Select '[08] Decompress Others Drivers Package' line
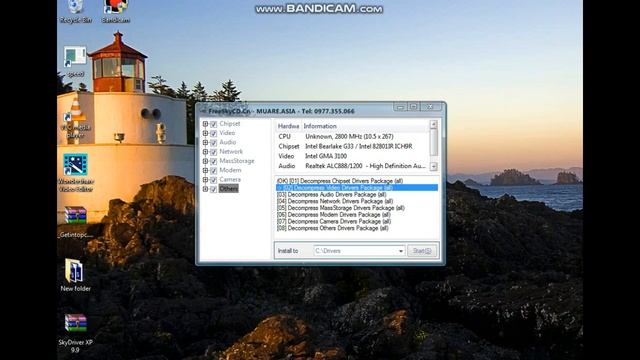The height and width of the screenshot is (360, 640). (x=357, y=228)
